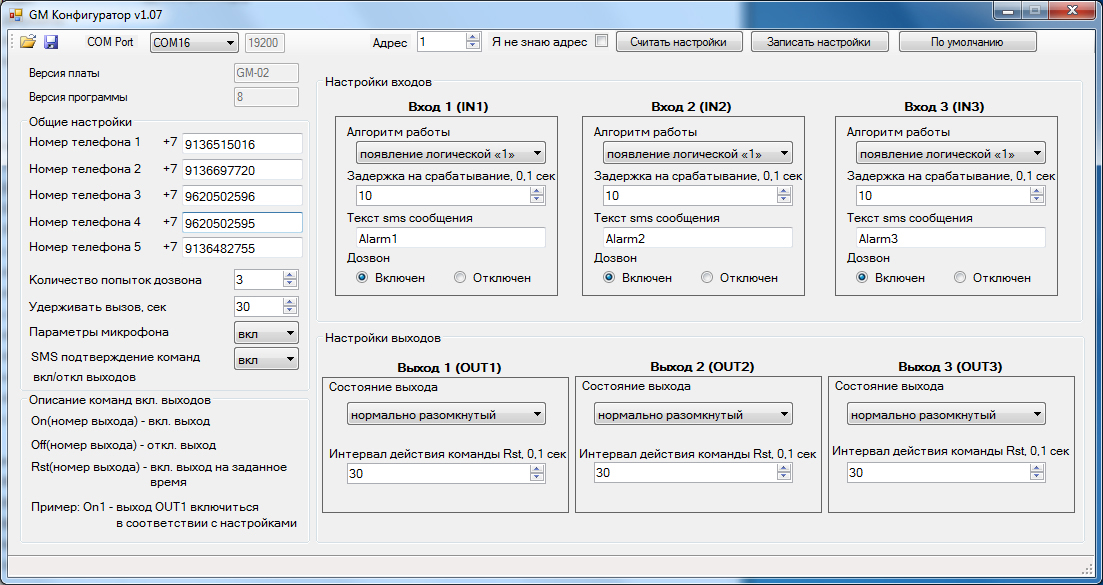
Task: Open the COM Port dropdown showing COM16
Action: pos(194,42)
